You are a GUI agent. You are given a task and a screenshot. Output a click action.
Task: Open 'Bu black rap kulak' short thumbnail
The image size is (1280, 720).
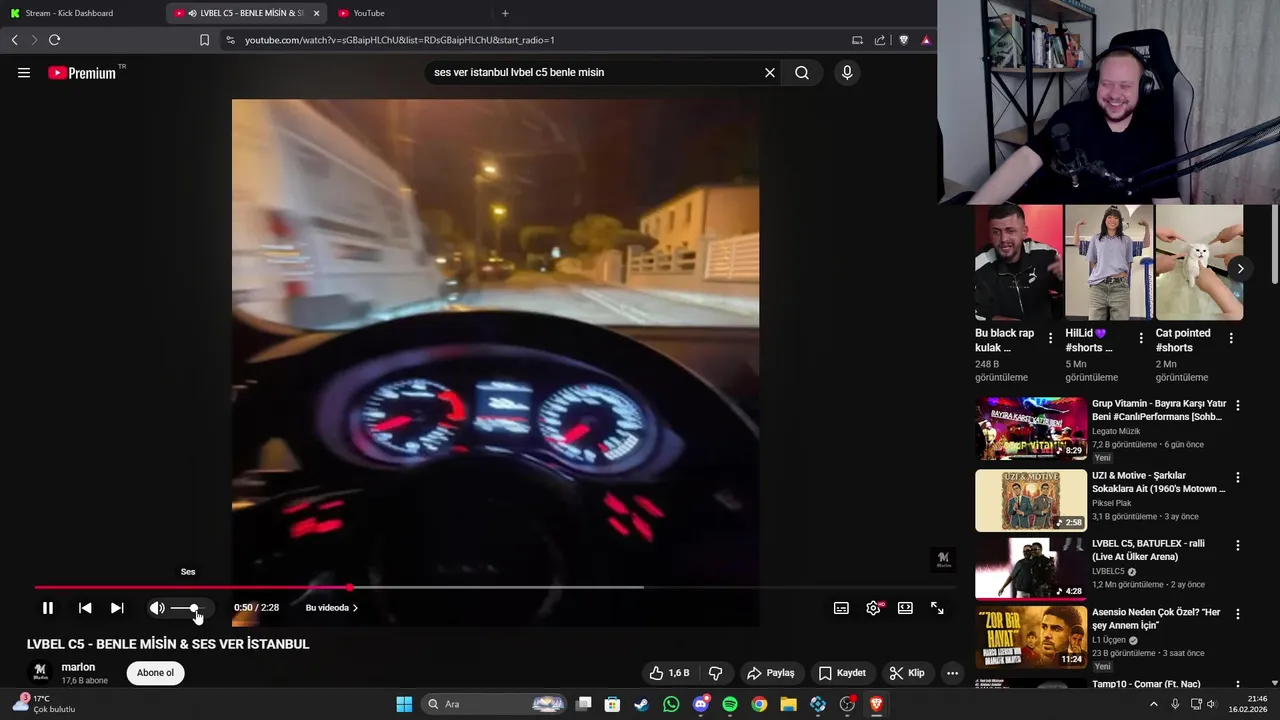[1018, 262]
